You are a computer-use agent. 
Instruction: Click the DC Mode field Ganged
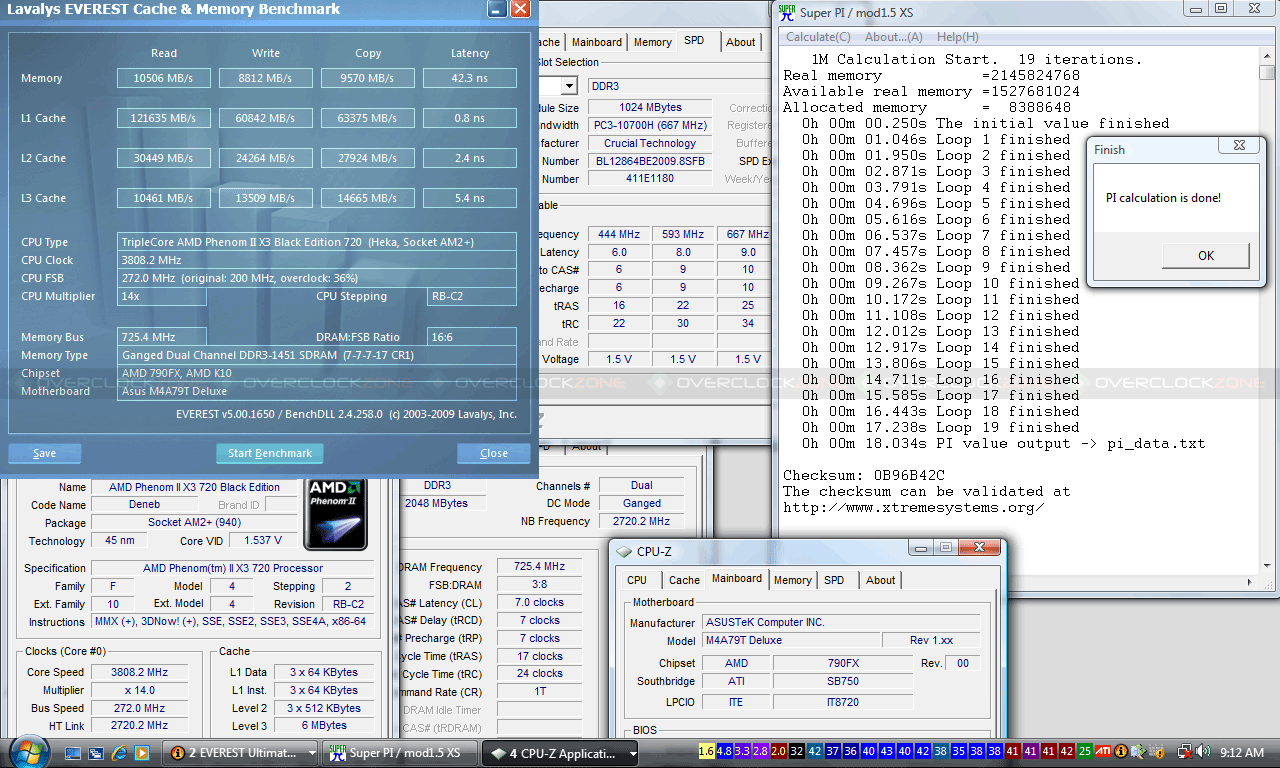pyautogui.click(x=641, y=503)
